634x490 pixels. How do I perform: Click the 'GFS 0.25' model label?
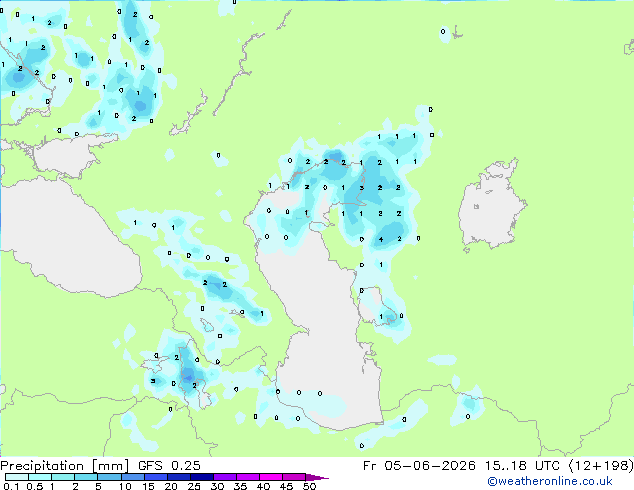pyautogui.click(x=169, y=465)
